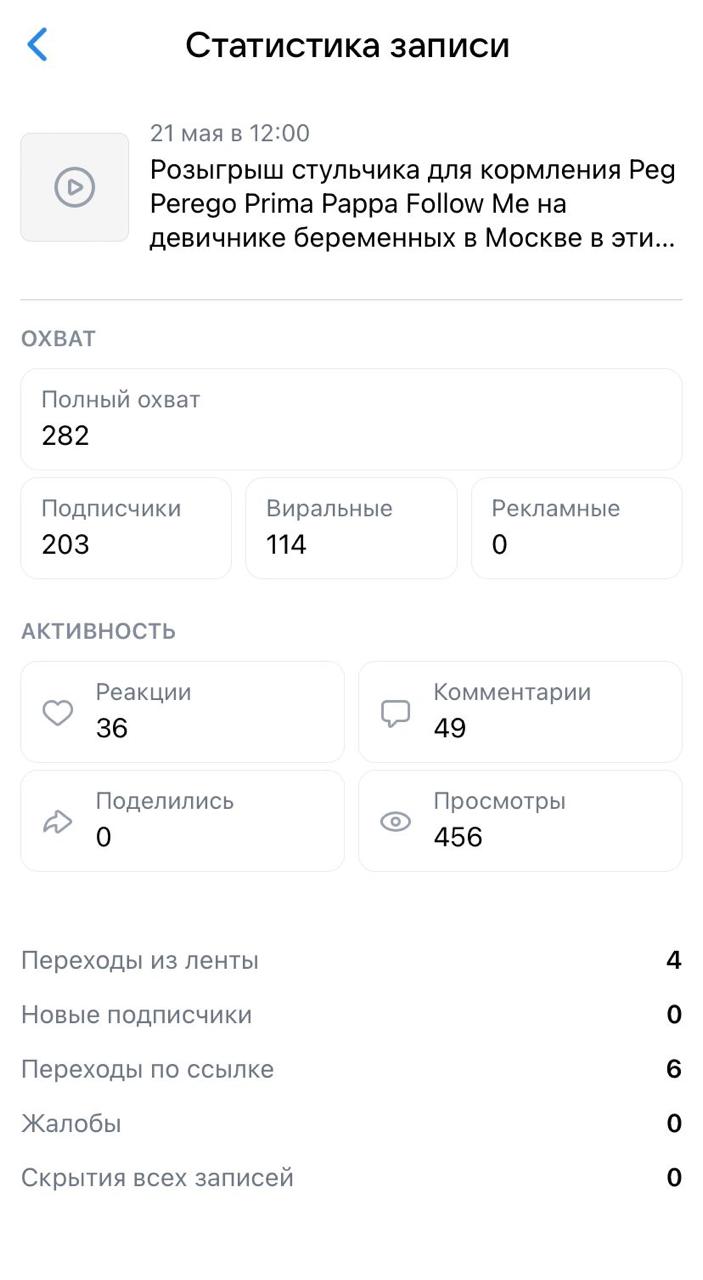Select the Подписчики reach card
This screenshot has height=1280, width=703.
126,528
